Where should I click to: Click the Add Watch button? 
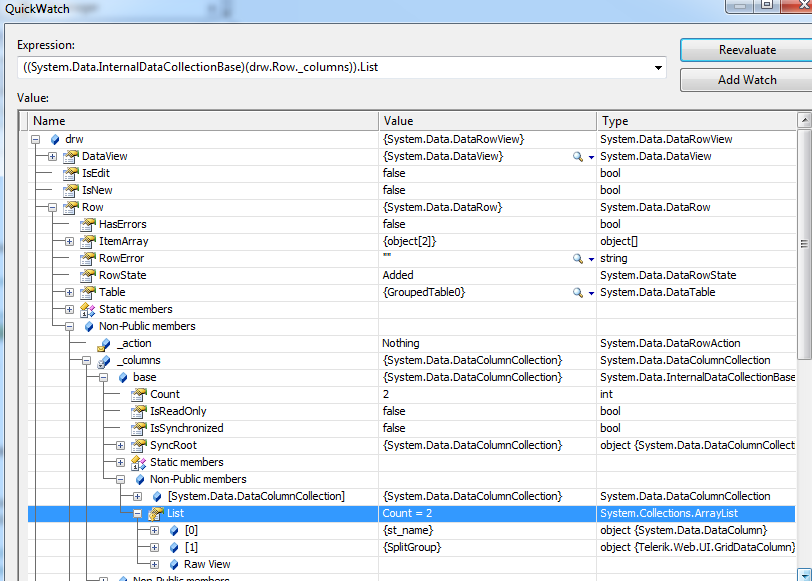(747, 79)
